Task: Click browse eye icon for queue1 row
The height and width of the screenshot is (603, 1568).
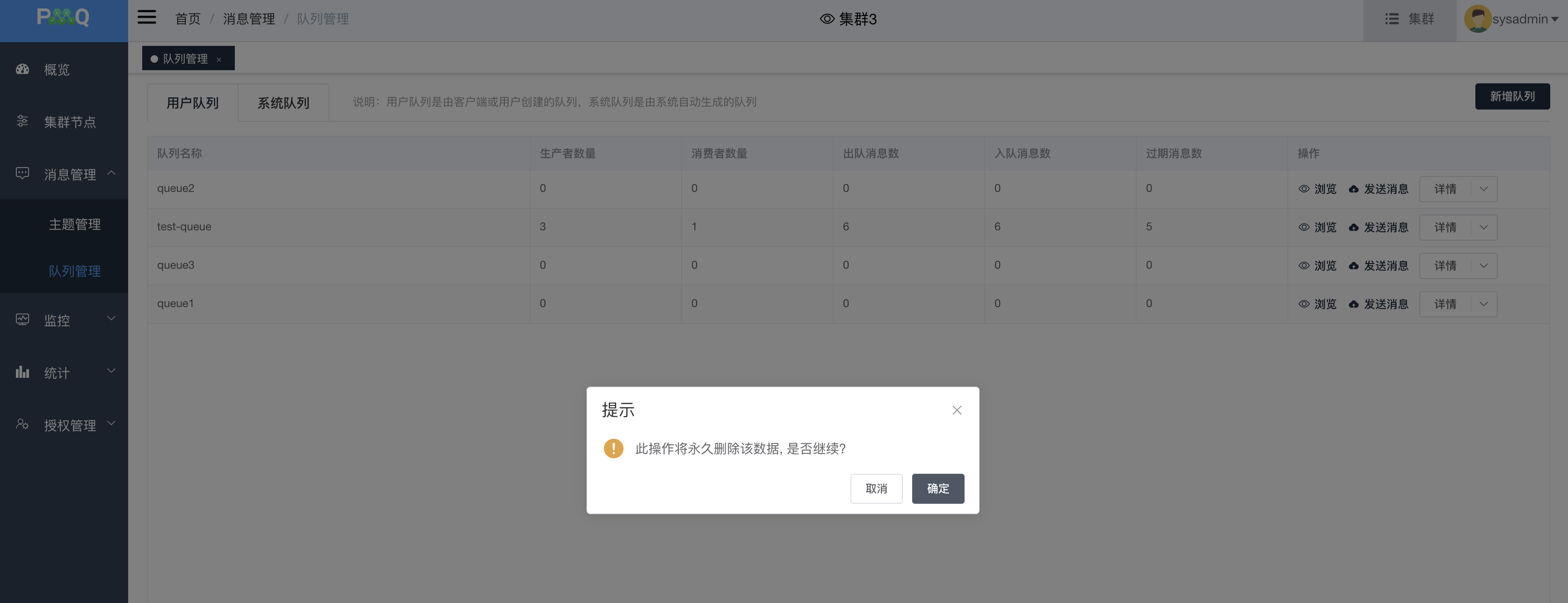Action: (x=1304, y=304)
